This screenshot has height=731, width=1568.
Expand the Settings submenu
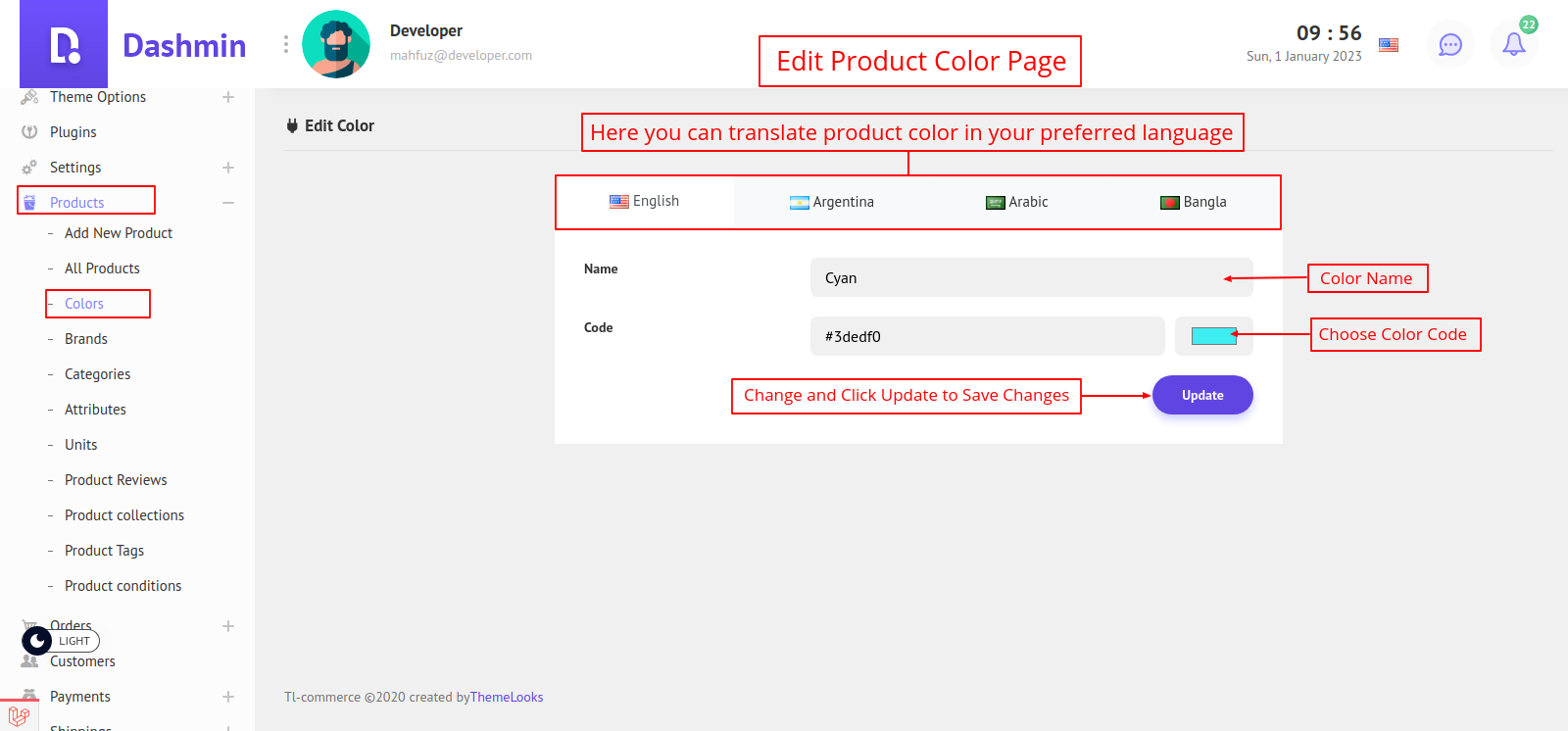[228, 168]
